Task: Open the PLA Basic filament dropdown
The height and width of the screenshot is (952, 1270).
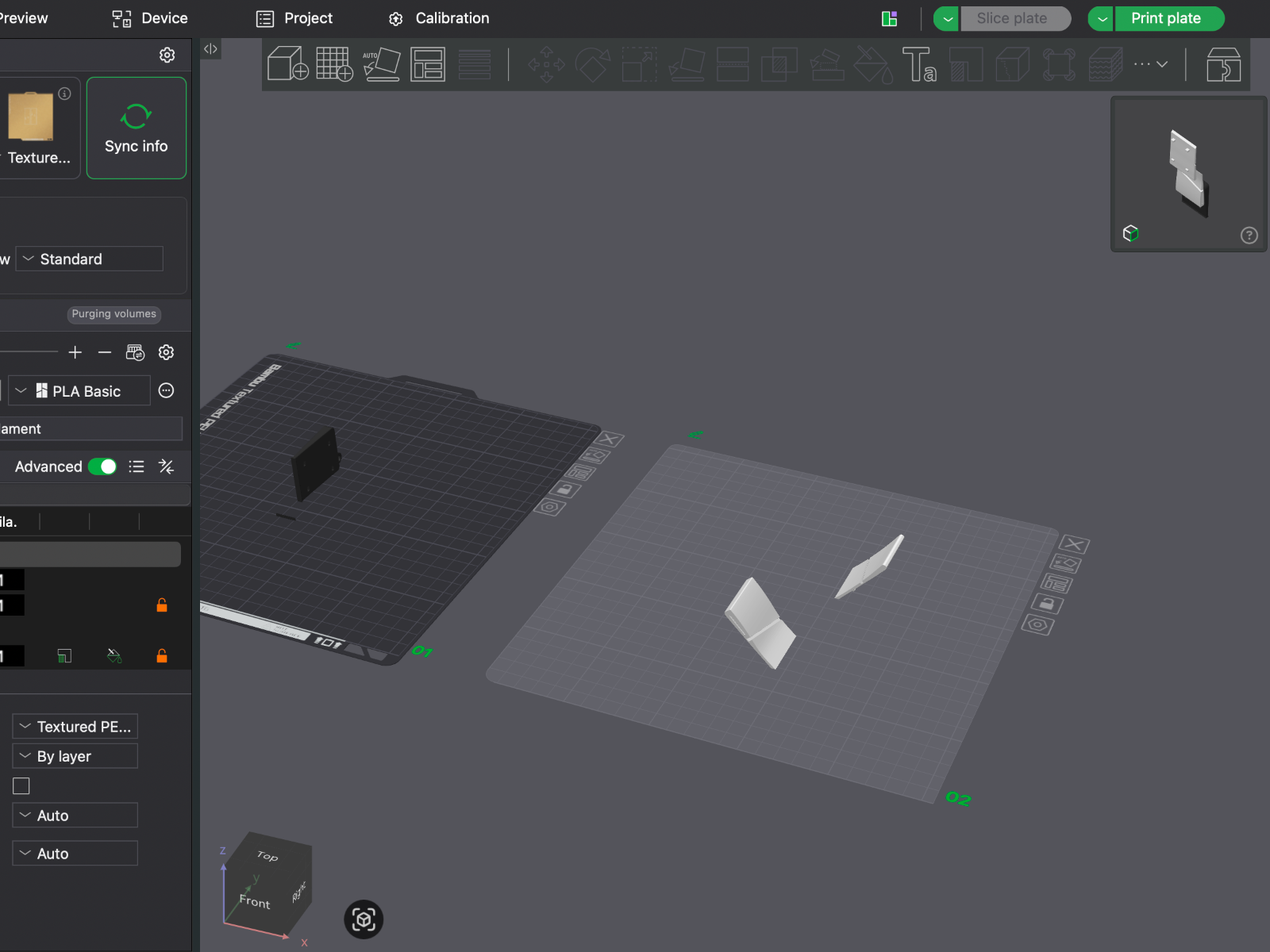Action: 79,390
